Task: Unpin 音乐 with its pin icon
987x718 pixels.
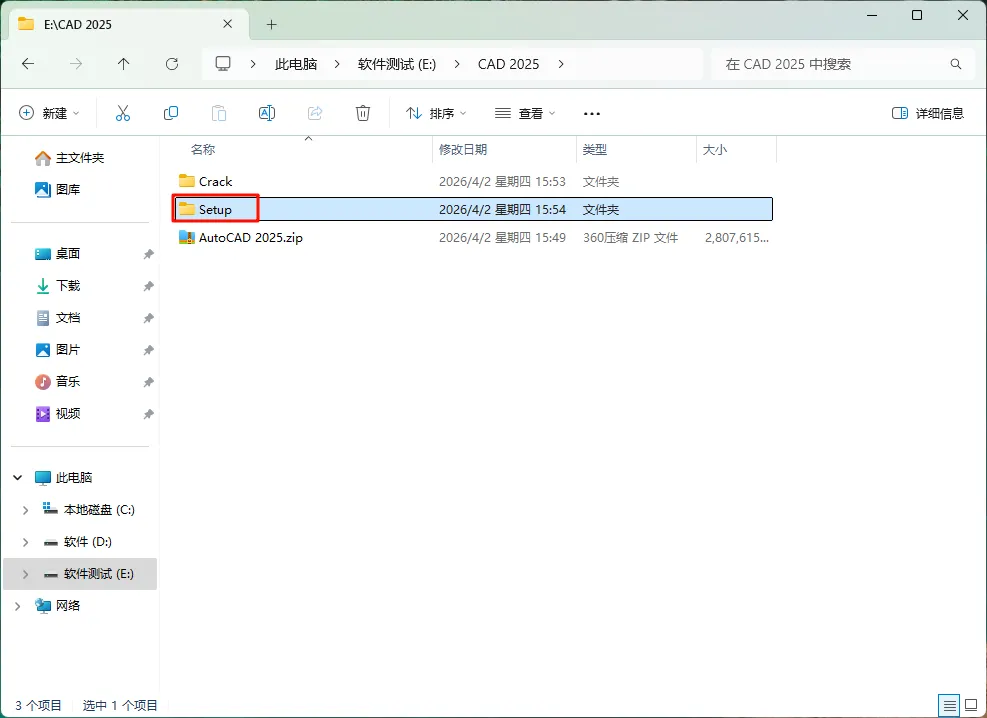Action: click(x=148, y=382)
